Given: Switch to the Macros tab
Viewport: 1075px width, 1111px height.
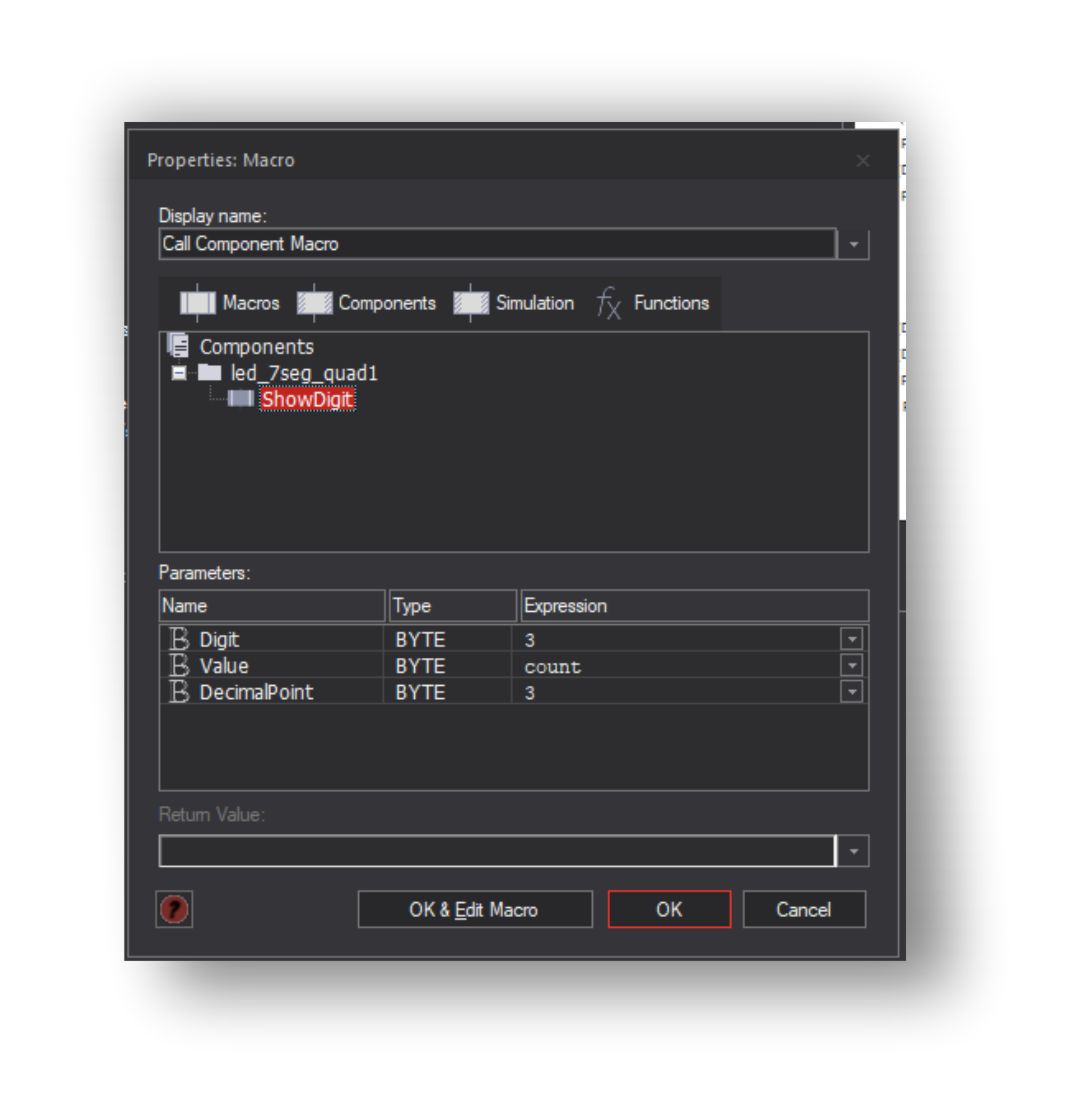Looking at the screenshot, I should point(230,303).
